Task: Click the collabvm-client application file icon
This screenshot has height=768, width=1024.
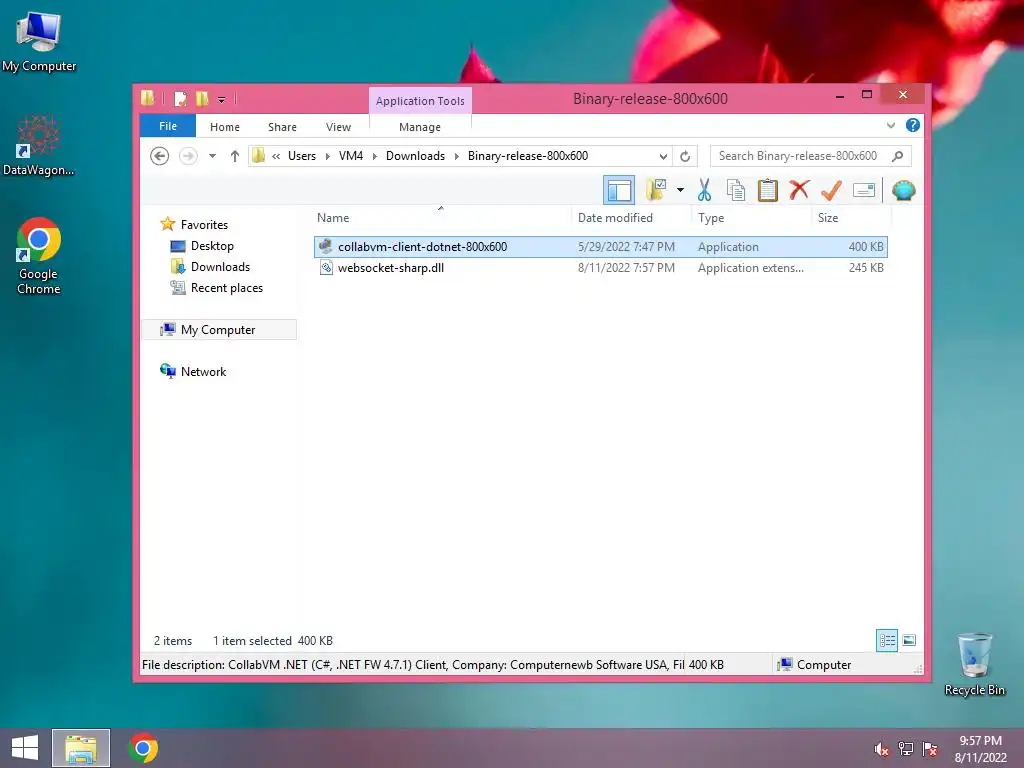Action: click(x=326, y=246)
